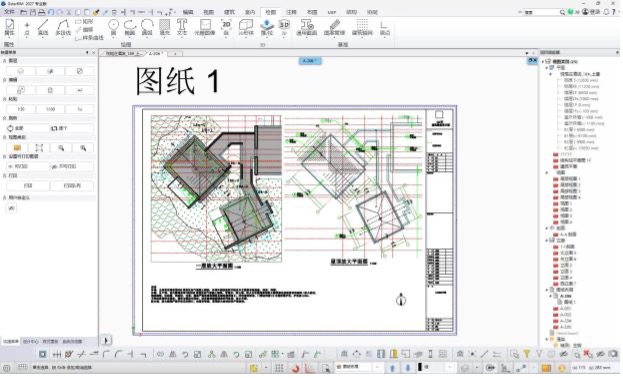Image resolution: width=623 pixels, height=378 pixels.
Task: Collapse the 平面 node in project tree
Action: click(x=547, y=68)
